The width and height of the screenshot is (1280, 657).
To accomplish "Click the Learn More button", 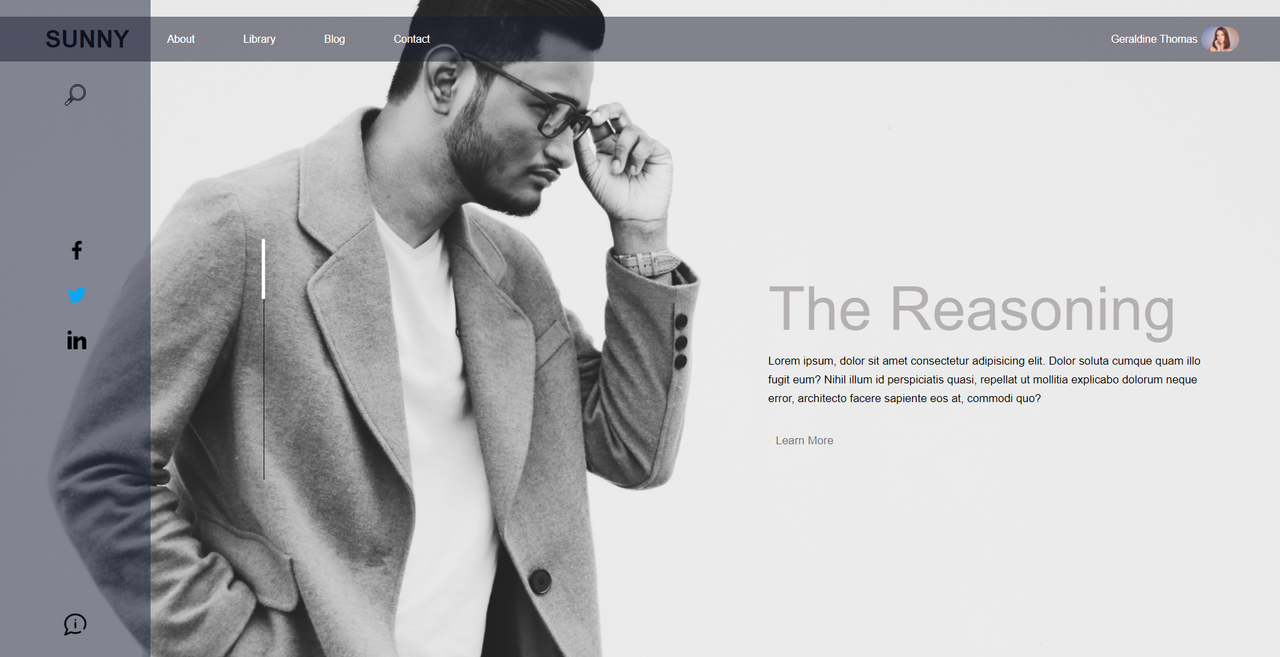I will click(x=804, y=440).
